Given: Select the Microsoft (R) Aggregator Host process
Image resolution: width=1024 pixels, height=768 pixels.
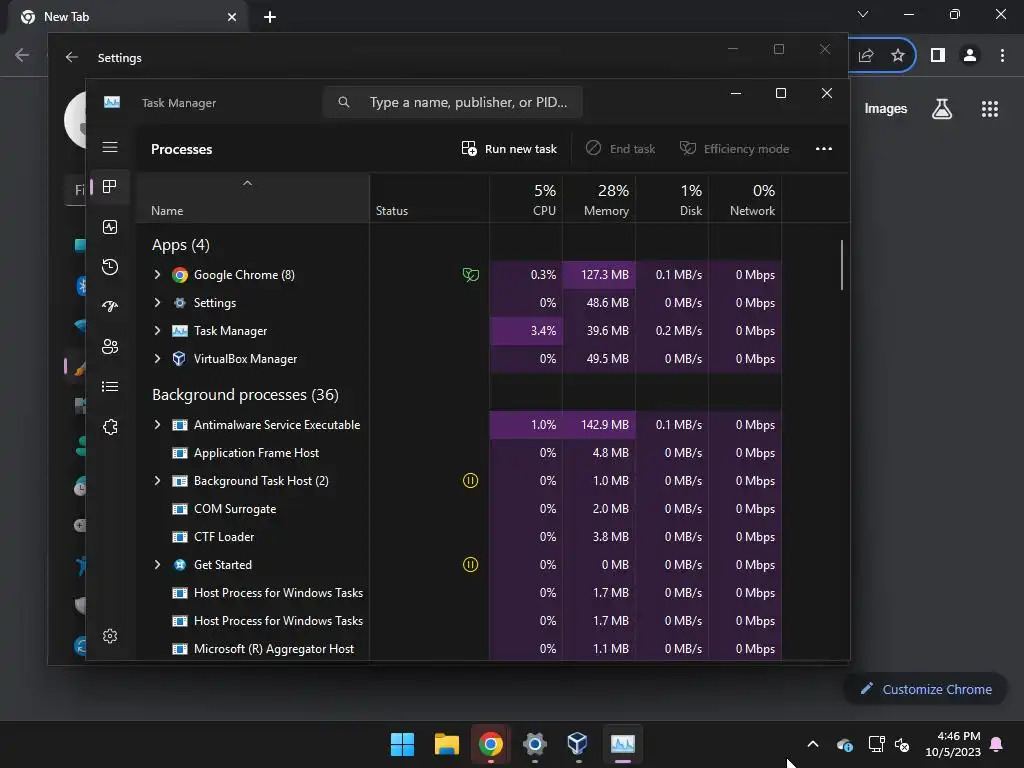Looking at the screenshot, I should (274, 649).
